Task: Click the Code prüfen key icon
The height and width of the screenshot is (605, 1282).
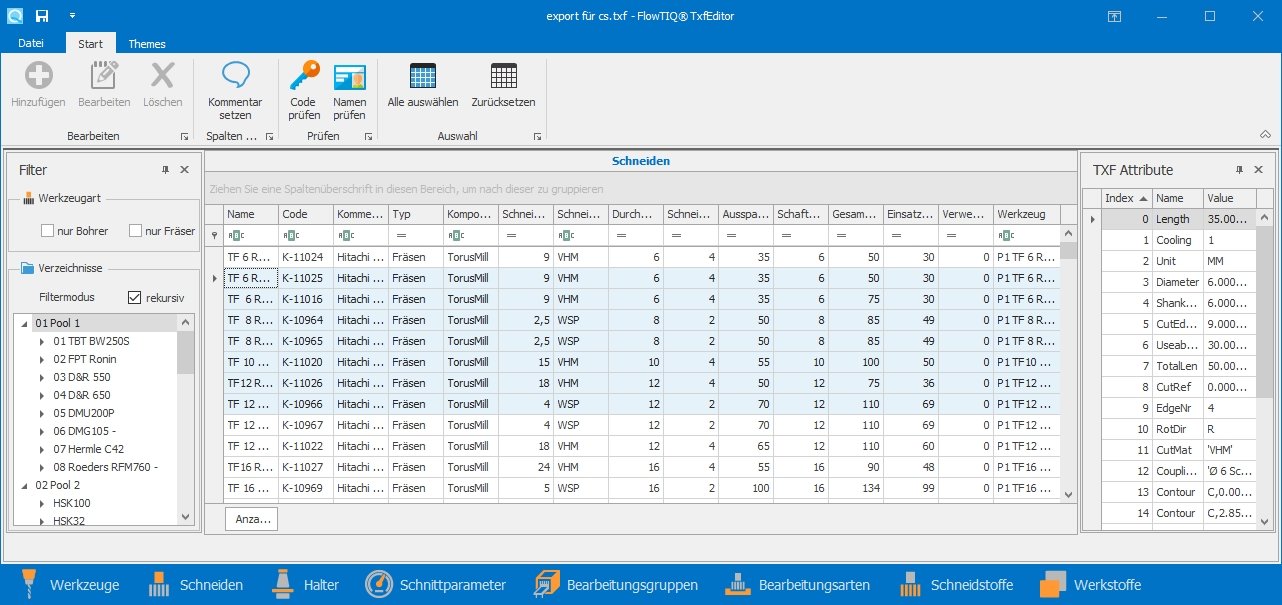Action: pyautogui.click(x=303, y=76)
